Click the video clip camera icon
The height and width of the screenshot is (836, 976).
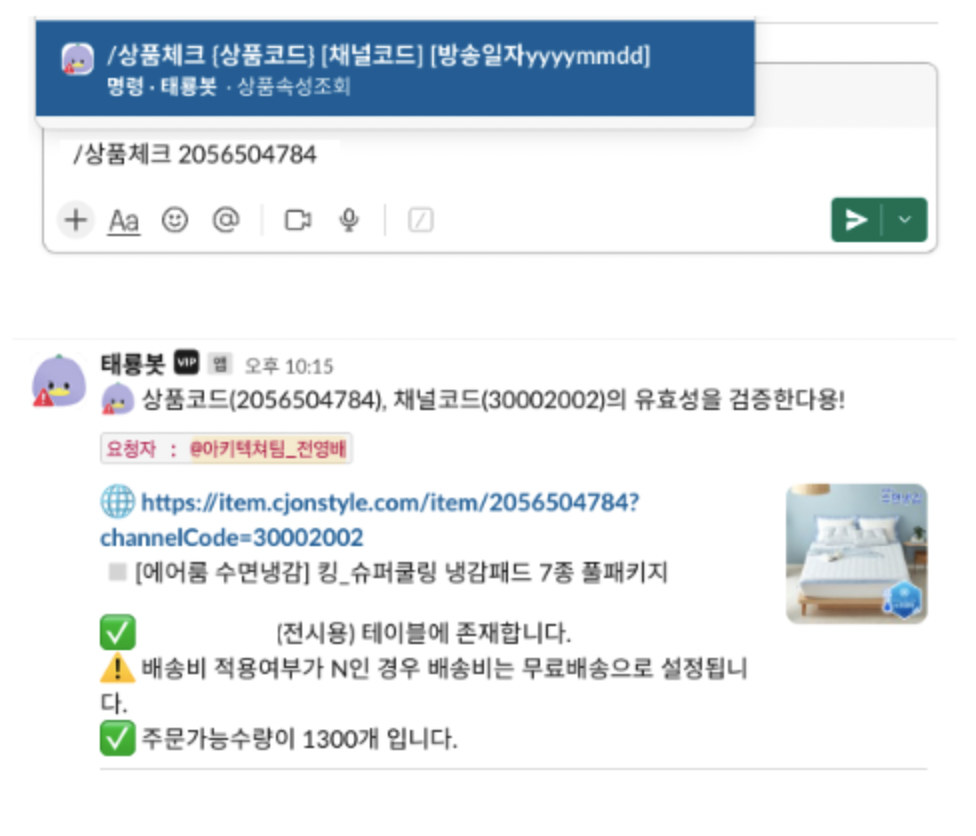click(x=298, y=220)
